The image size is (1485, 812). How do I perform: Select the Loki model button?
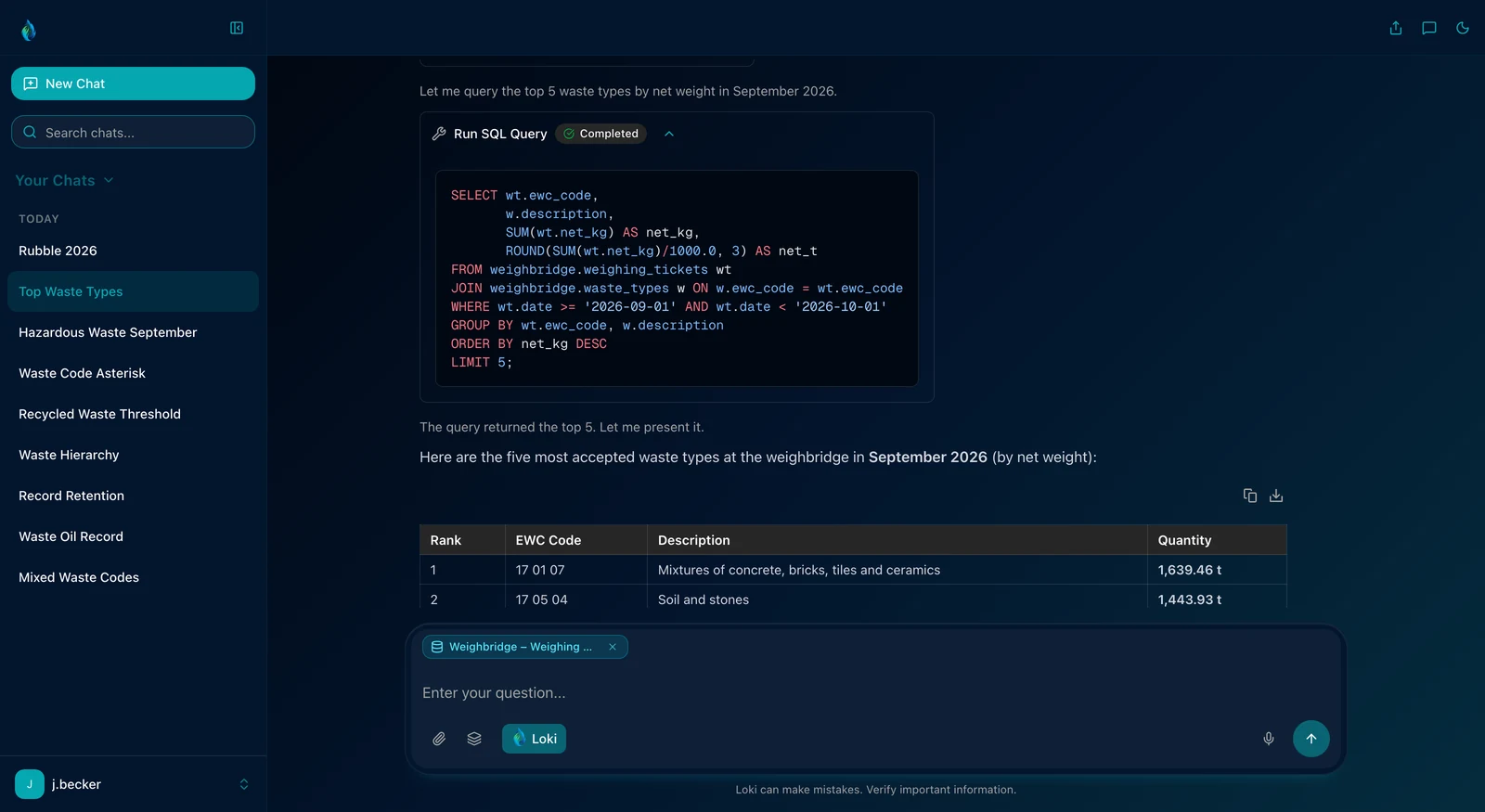coord(535,739)
